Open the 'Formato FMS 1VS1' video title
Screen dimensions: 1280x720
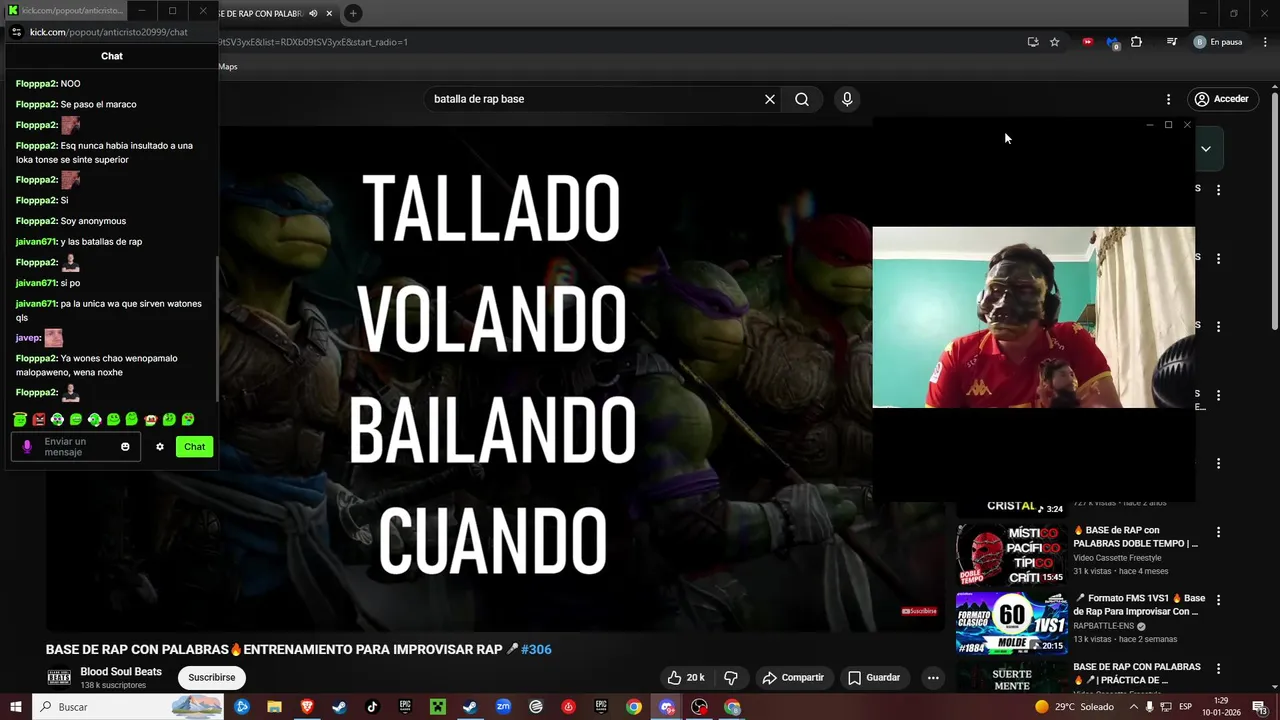(x=1139, y=605)
